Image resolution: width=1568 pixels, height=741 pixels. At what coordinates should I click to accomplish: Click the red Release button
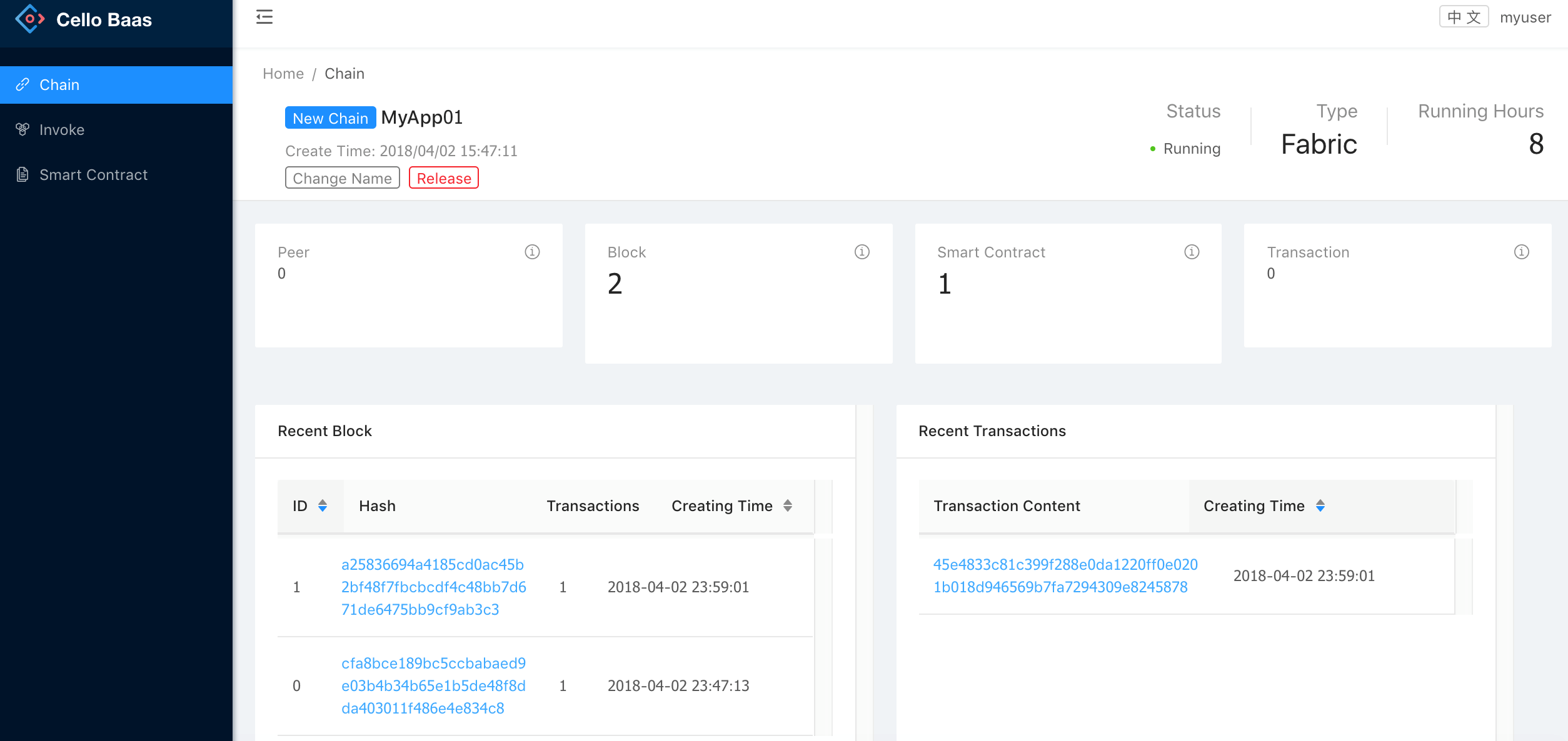point(444,177)
